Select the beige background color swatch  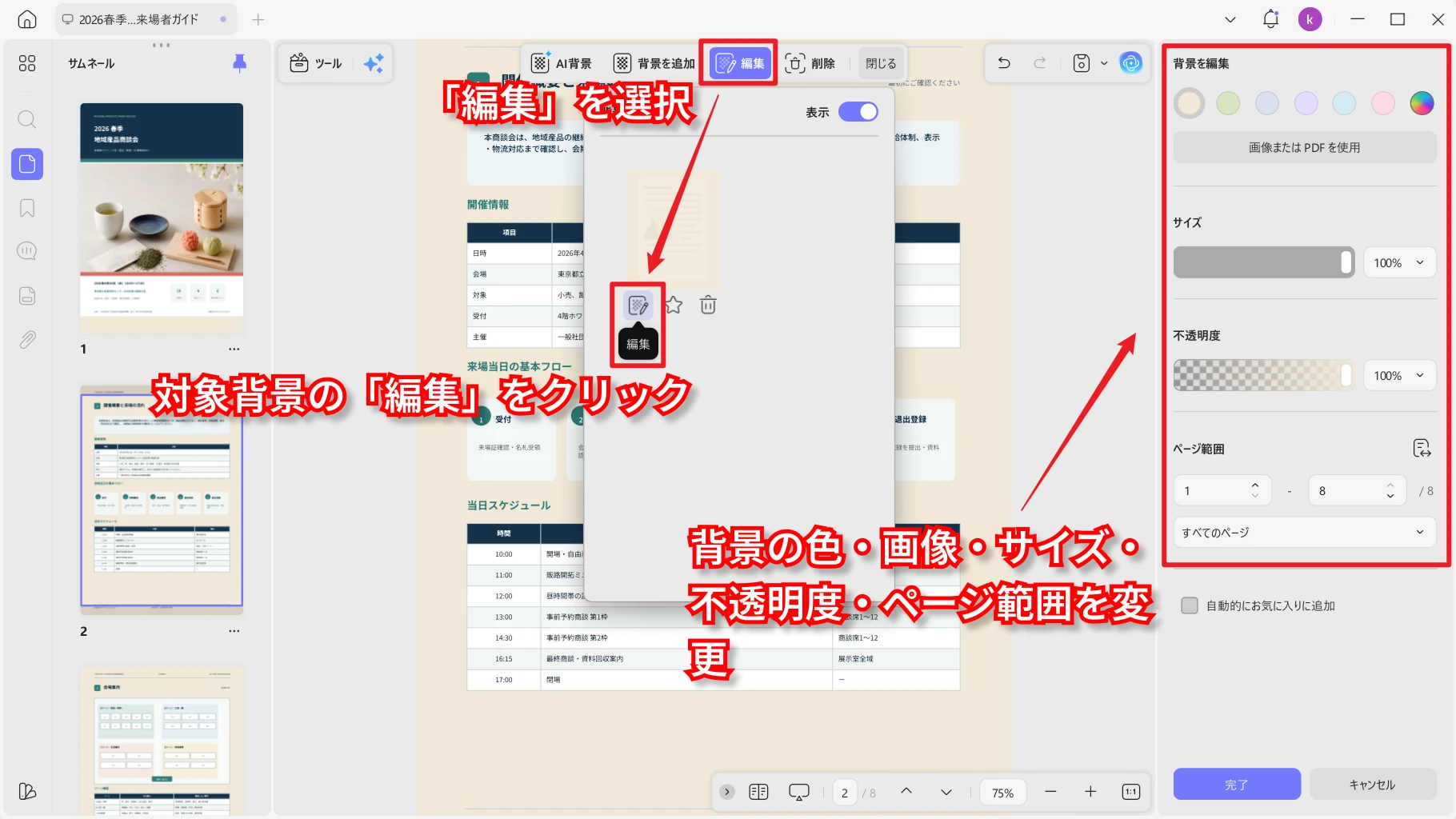click(x=1189, y=103)
